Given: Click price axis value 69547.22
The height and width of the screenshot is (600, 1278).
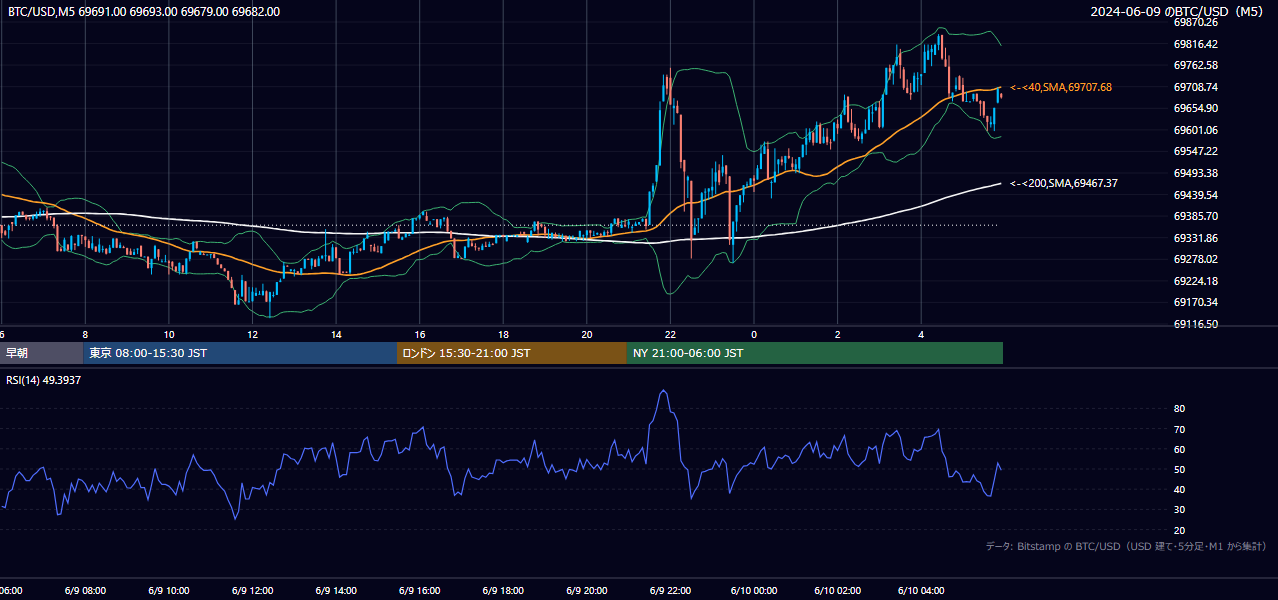Looking at the screenshot, I should 1195,151.
